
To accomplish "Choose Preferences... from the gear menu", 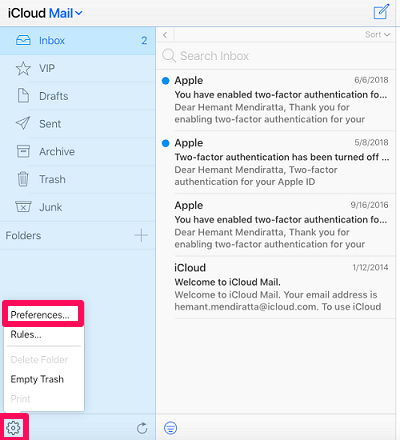I will tap(43, 314).
